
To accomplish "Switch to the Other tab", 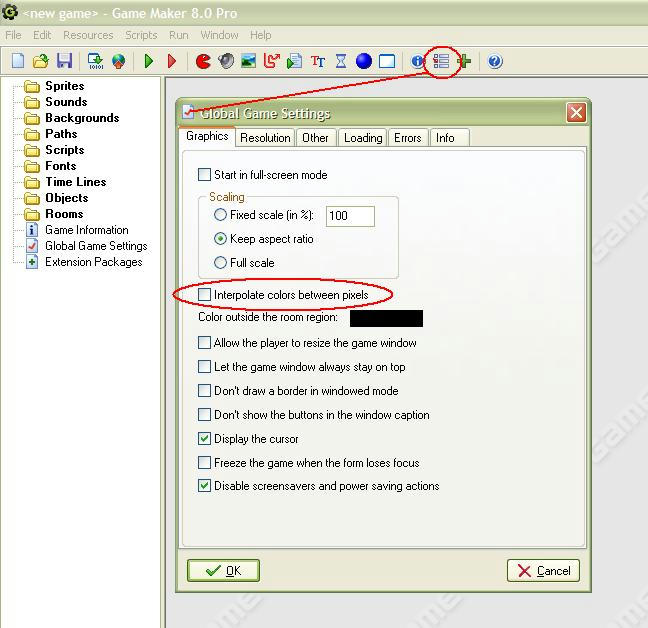I will point(315,138).
